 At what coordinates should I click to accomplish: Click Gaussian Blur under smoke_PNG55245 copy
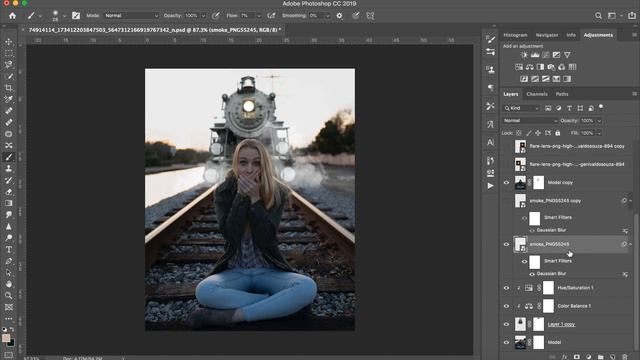[551, 230]
